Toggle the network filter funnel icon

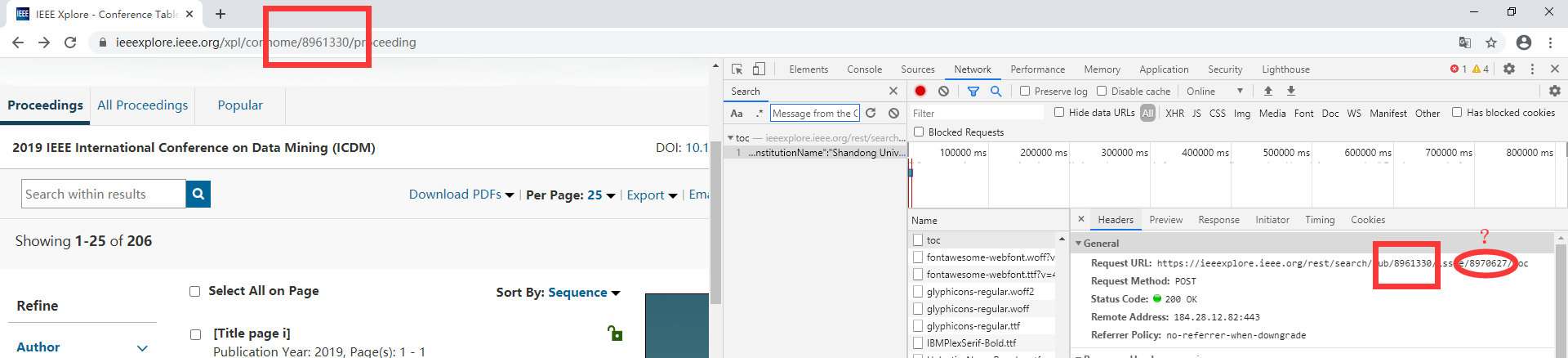pos(973,91)
